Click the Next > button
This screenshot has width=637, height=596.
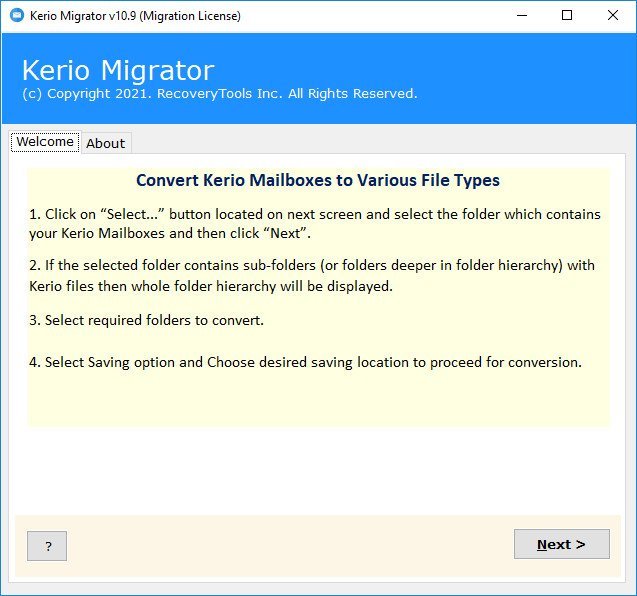561,544
